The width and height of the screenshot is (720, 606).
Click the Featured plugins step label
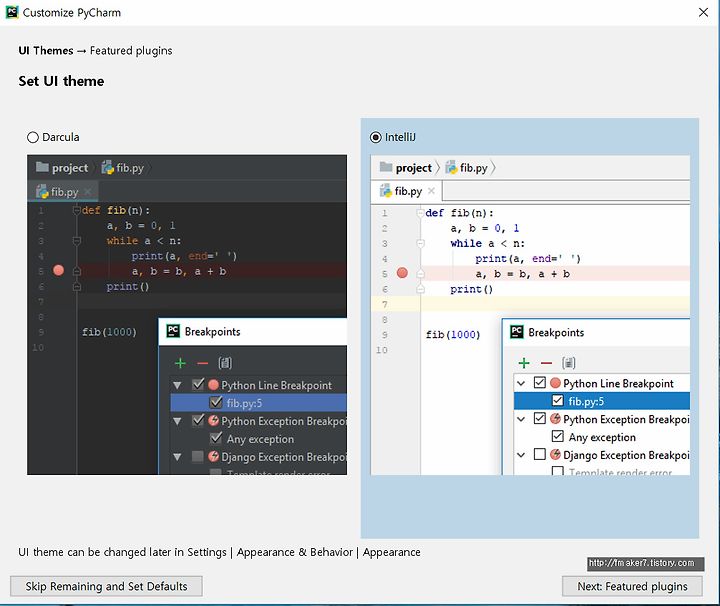[x=131, y=50]
